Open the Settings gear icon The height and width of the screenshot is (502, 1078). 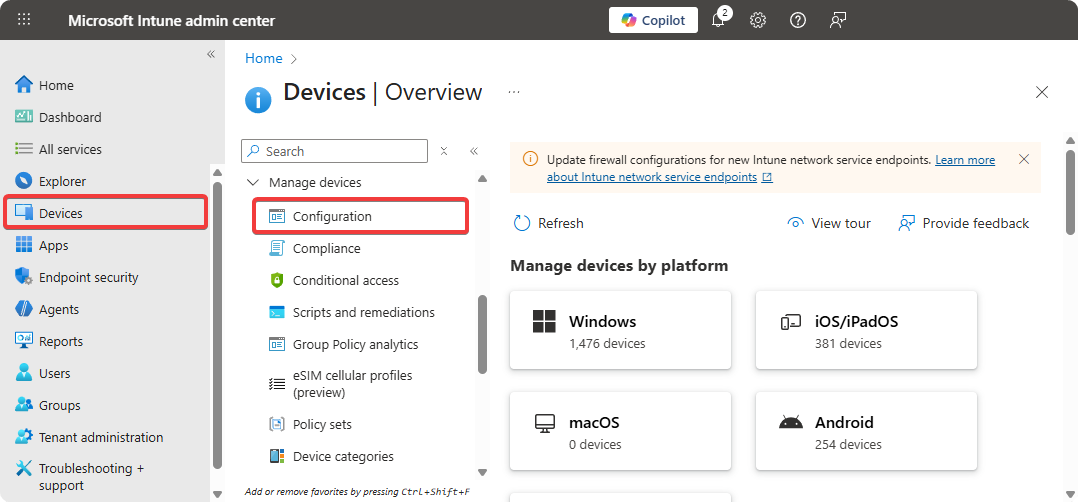(x=758, y=20)
